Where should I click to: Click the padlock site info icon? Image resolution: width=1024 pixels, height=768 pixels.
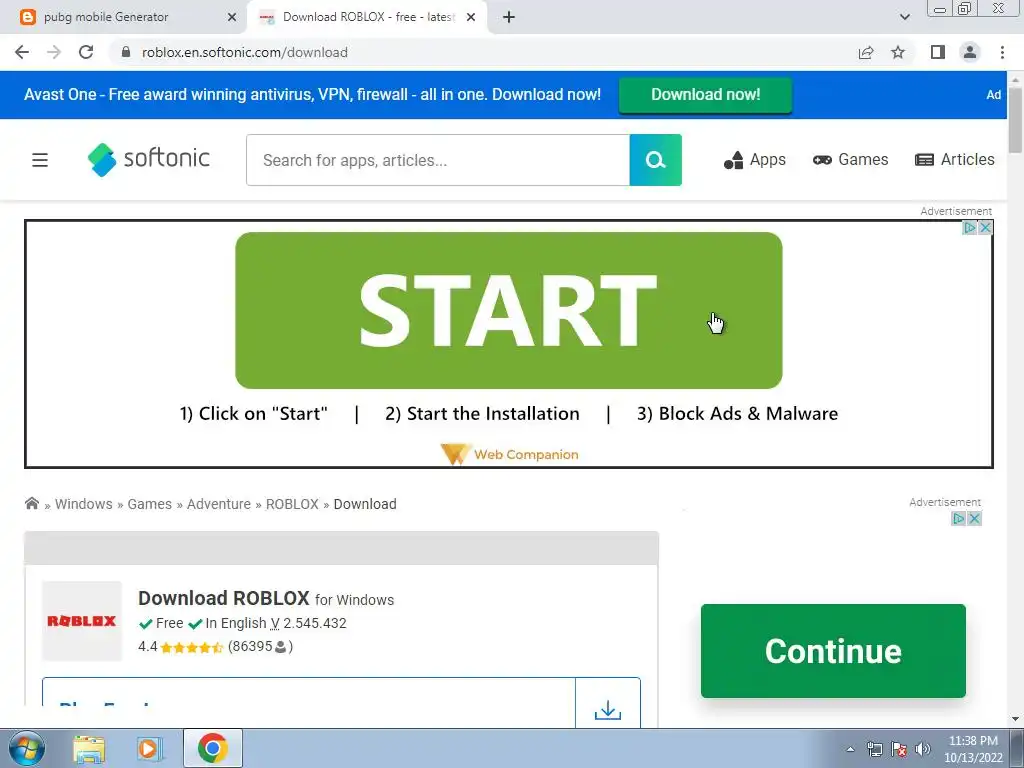point(126,52)
